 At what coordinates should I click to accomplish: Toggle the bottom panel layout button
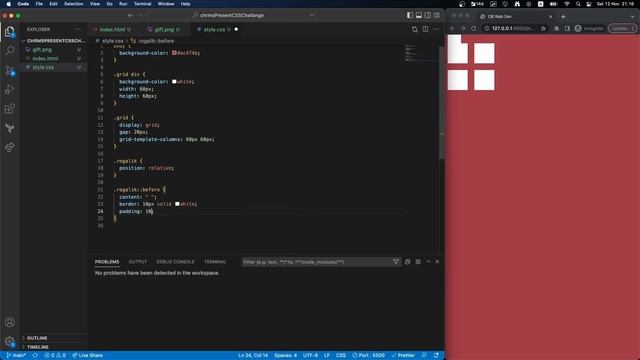point(419,16)
